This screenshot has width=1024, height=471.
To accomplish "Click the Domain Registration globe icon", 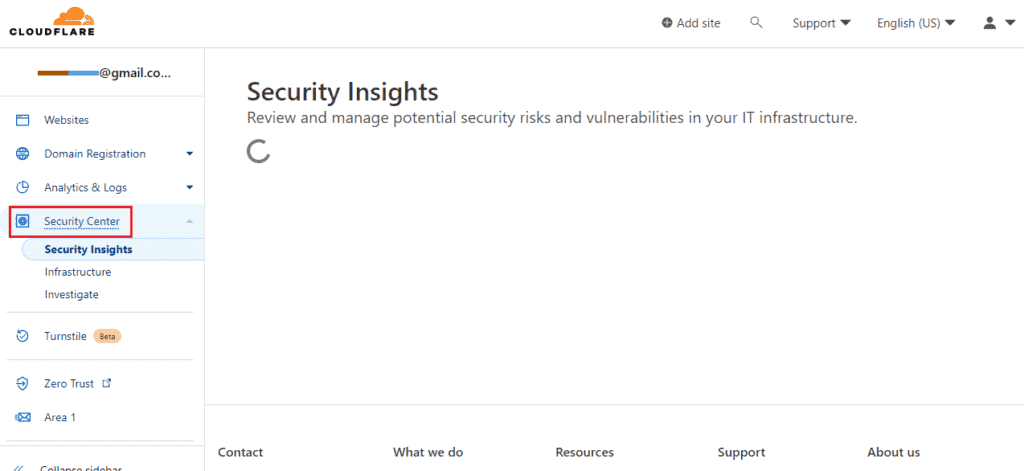I will (x=22, y=154).
